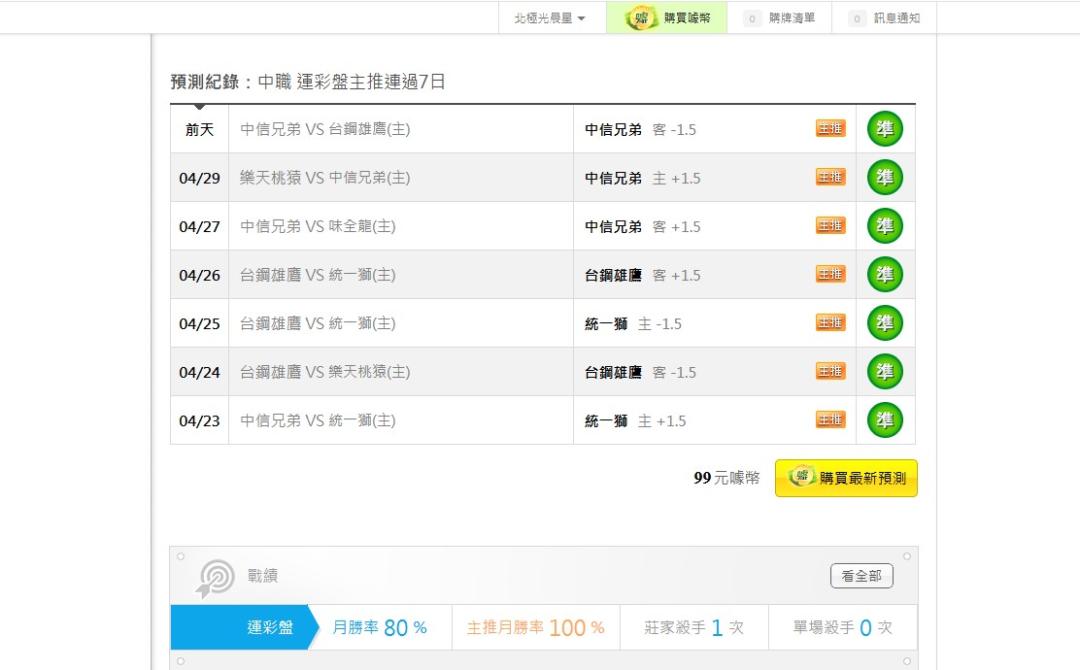Click the 訊息通知 count badge
The image size is (1080, 670).
pos(858,19)
